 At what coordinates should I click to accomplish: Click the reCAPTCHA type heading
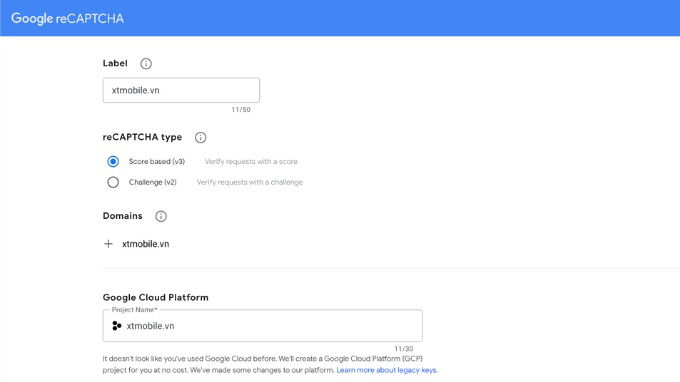[x=142, y=137]
